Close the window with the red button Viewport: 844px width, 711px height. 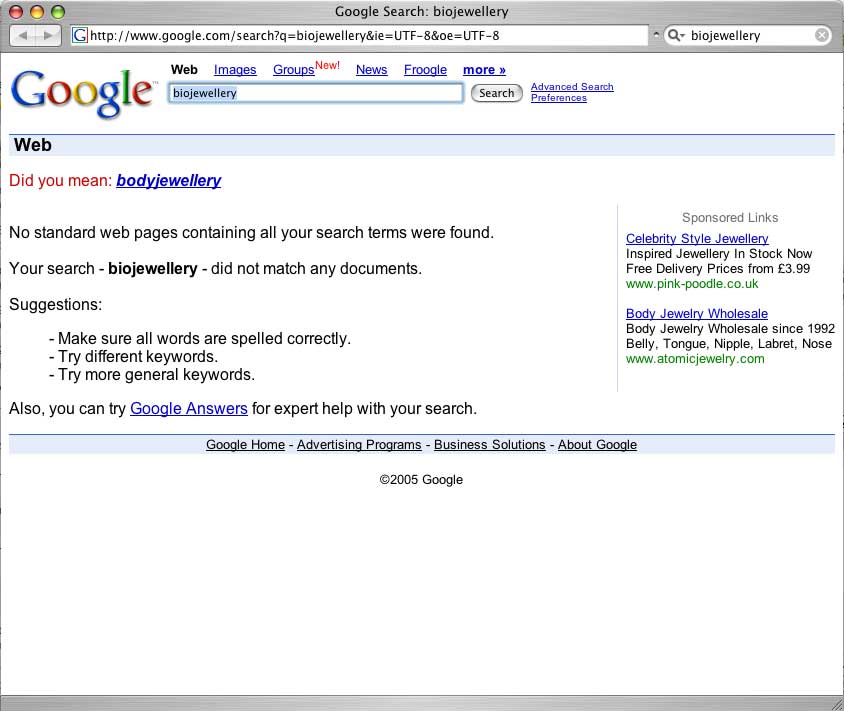pos(16,11)
